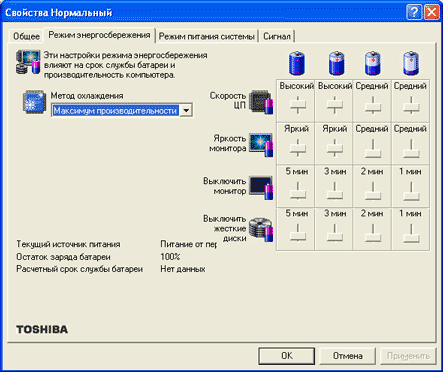
Task: Adjust the first CPU speed Высокий slider
Action: (298, 104)
